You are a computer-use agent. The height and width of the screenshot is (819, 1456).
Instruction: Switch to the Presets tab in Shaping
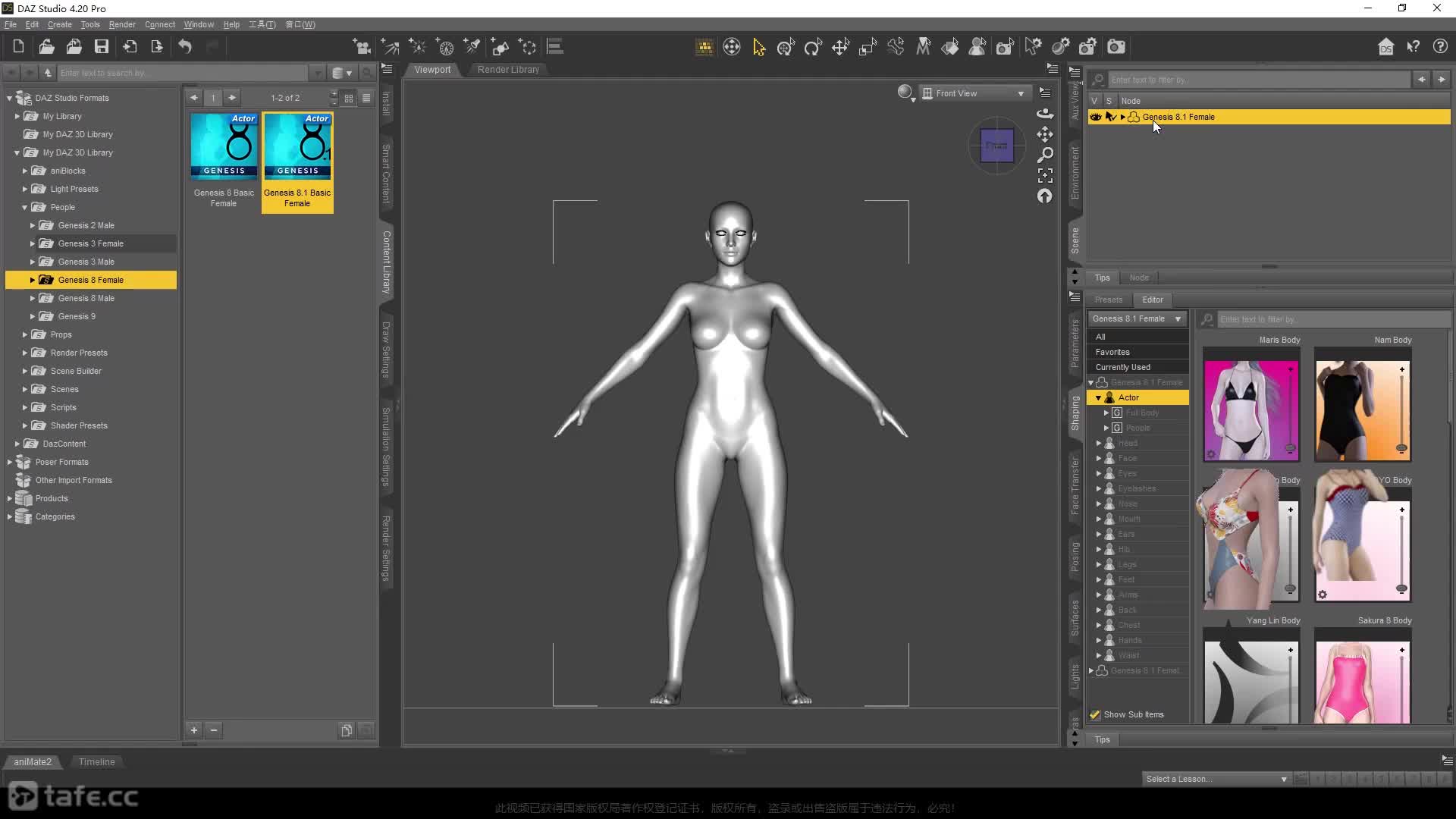point(1108,300)
